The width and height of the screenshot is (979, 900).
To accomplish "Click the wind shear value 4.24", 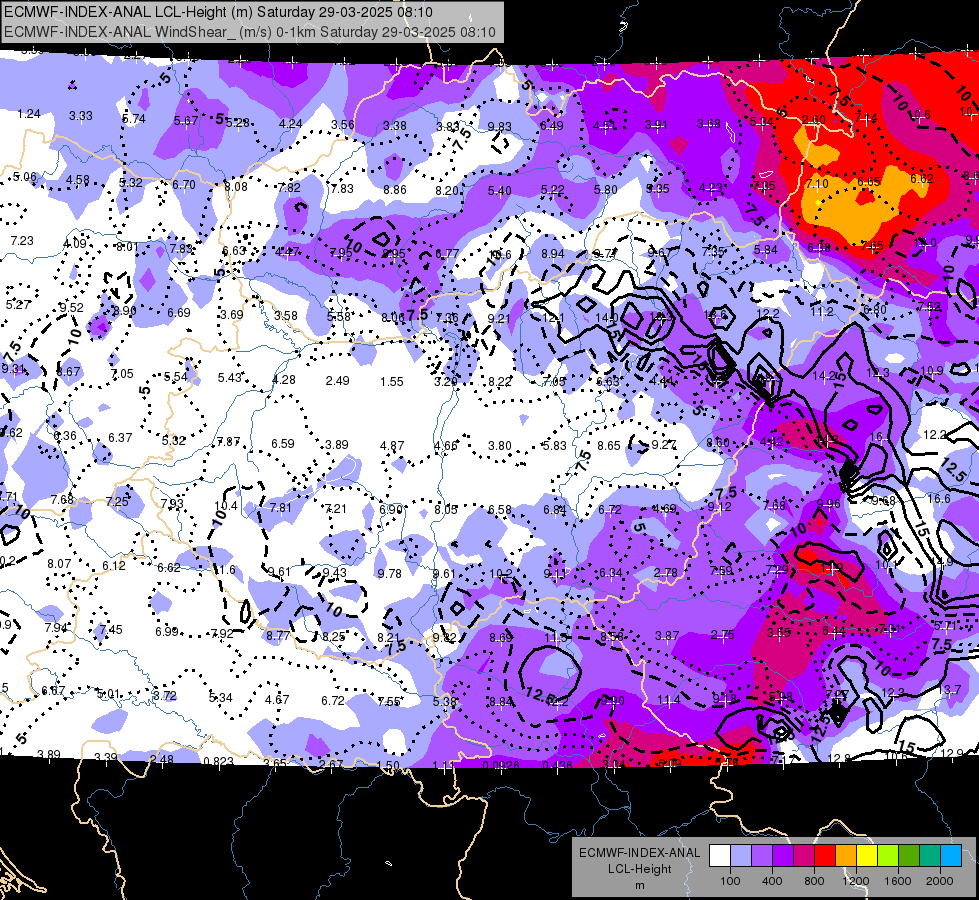I will pos(290,124).
